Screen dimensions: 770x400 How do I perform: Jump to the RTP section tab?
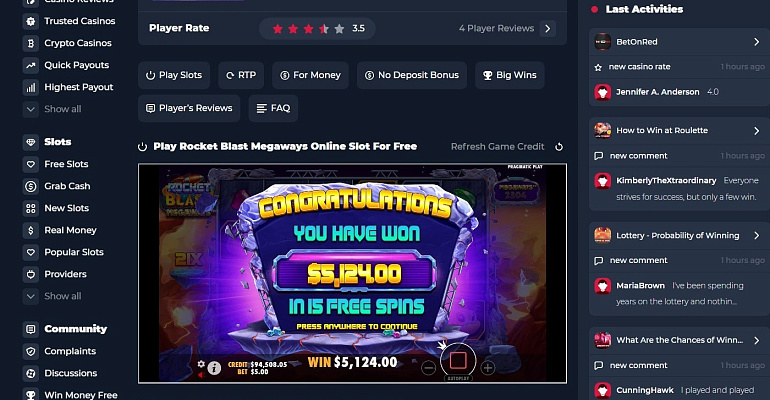(x=241, y=75)
